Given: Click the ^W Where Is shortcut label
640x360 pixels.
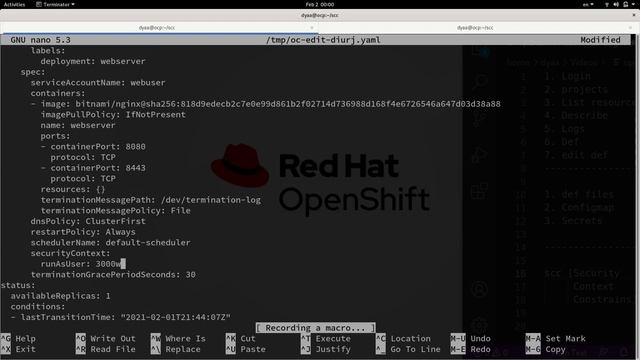Looking at the screenshot, I should [178, 339].
